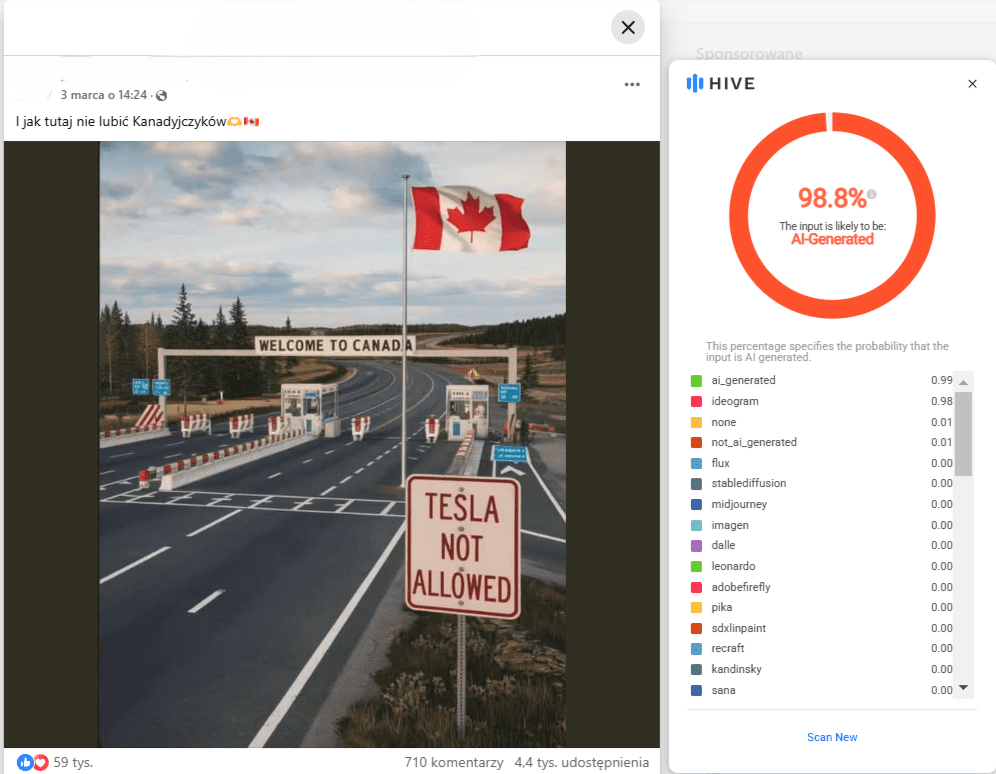
Task: Click the ai_generated green color swatch
Action: coord(696,380)
